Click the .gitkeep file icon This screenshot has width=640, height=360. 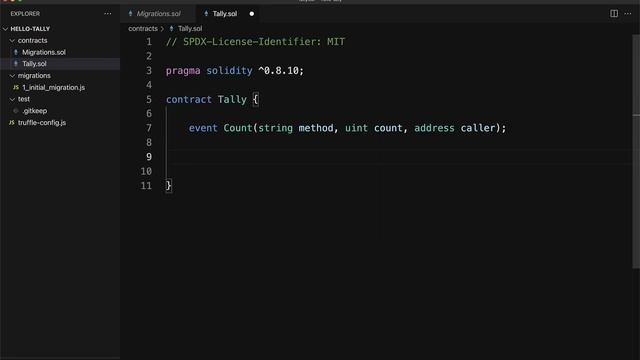tap(16, 111)
